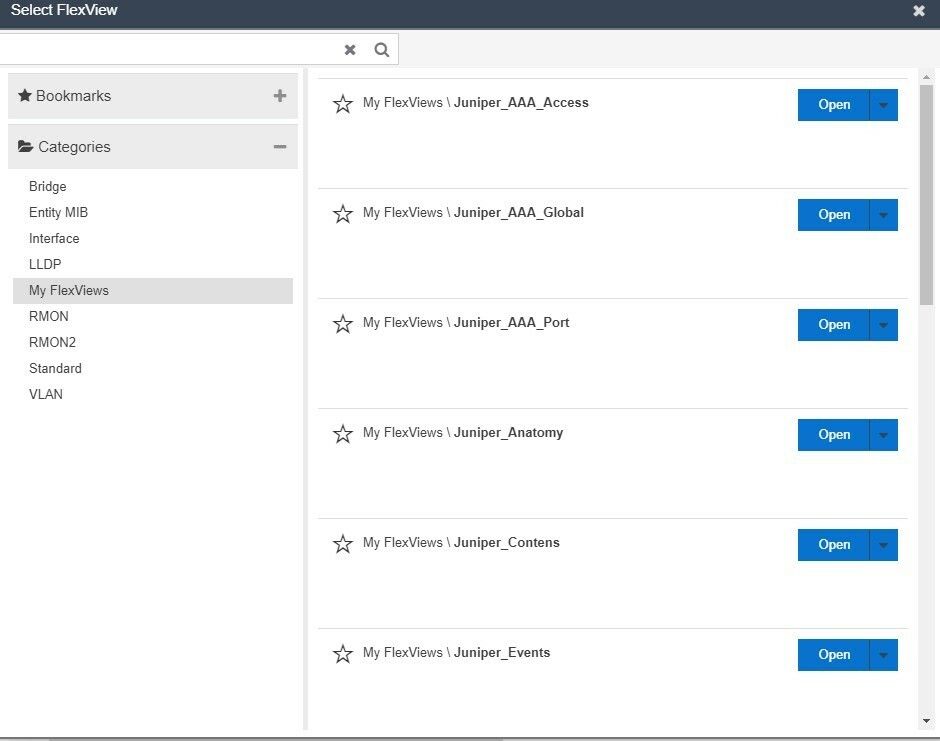940x741 pixels.
Task: Expand Open dropdown arrow for Juniper_AAA_Port
Action: point(884,325)
